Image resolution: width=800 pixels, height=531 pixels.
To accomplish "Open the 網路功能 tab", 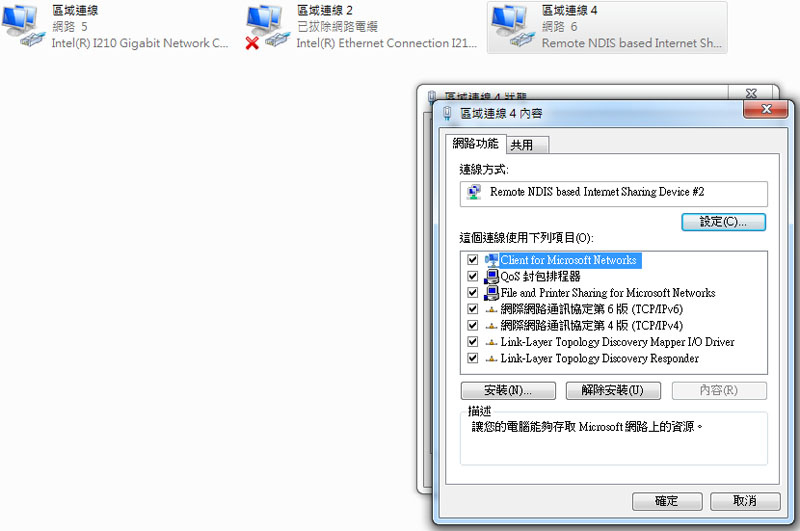I will click(x=476, y=144).
